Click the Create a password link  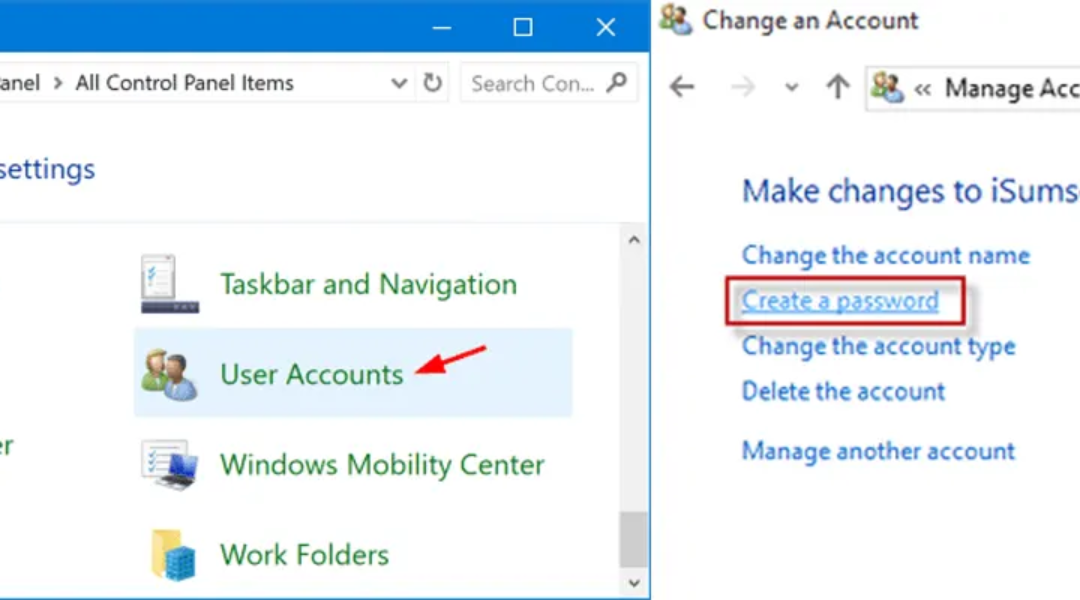click(x=840, y=301)
